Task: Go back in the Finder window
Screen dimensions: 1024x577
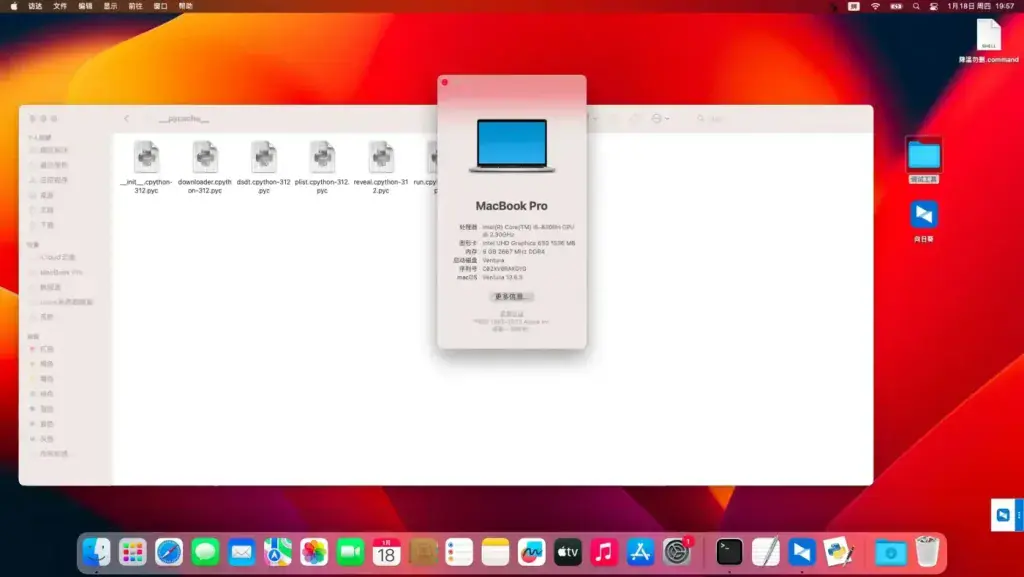Action: pos(127,119)
